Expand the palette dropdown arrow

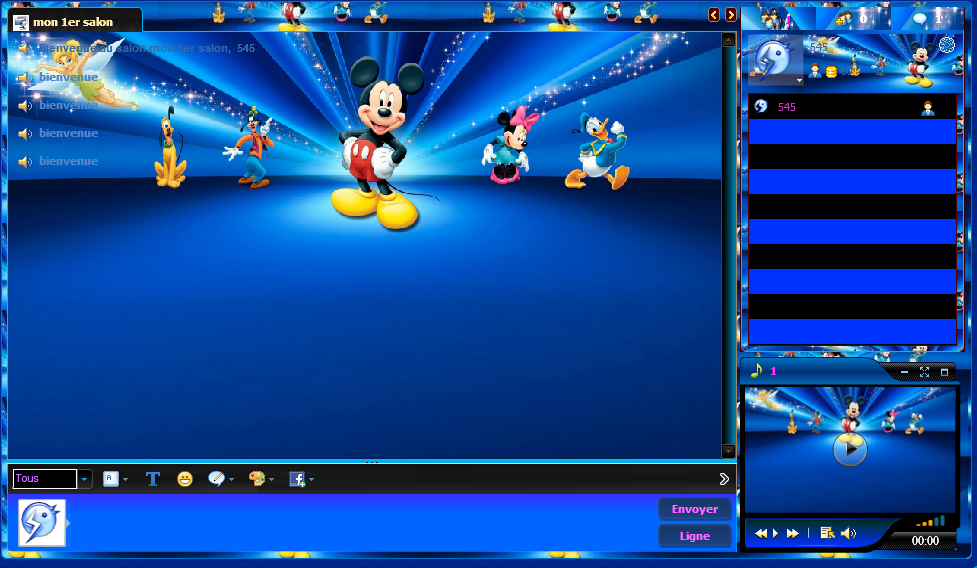272,480
